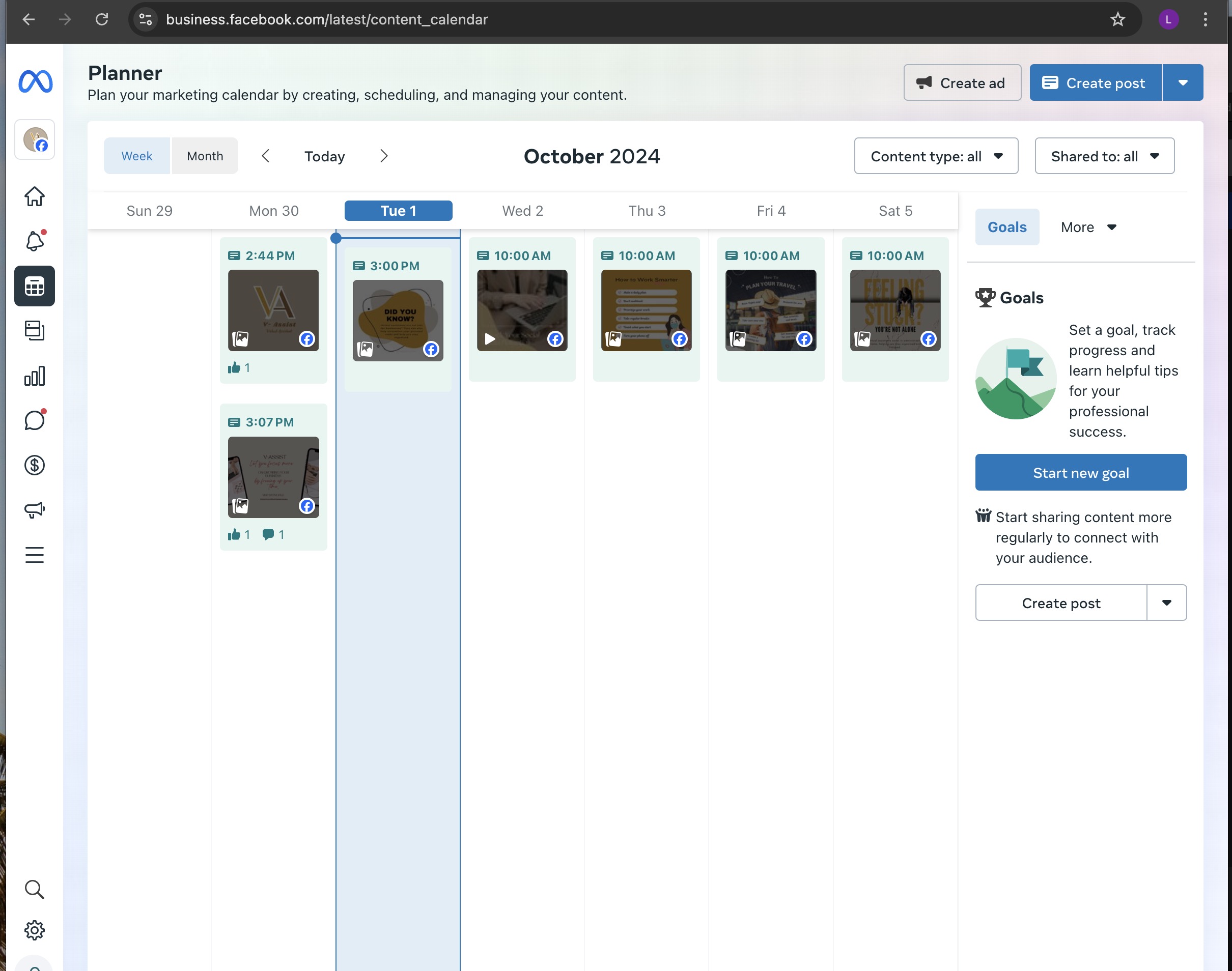Viewport: 1232px width, 971px height.
Task: Open arrow menu beside top Create post
Action: (x=1183, y=83)
